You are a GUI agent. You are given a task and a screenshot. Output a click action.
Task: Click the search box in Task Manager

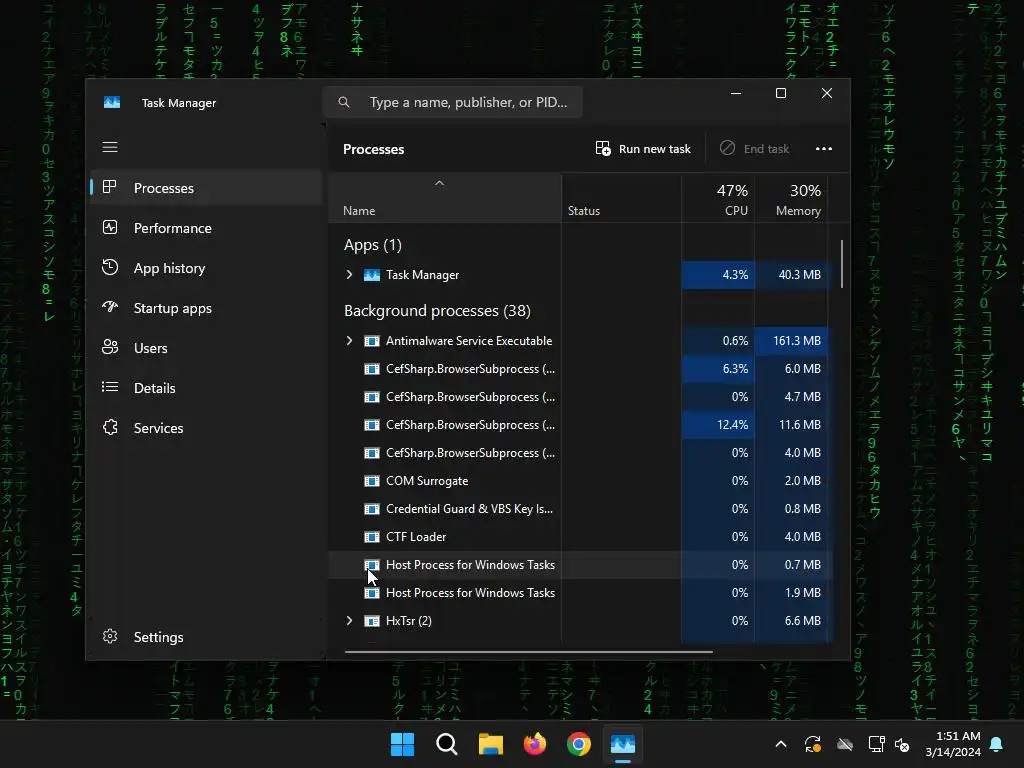click(453, 102)
